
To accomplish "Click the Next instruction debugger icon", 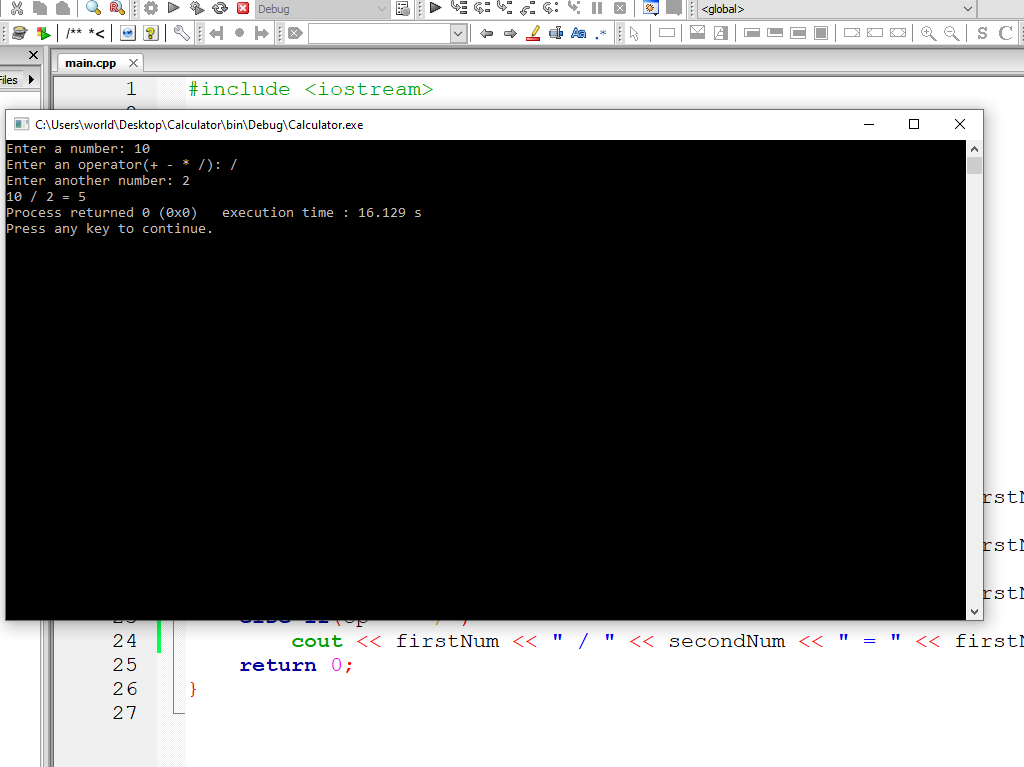I will coord(551,8).
